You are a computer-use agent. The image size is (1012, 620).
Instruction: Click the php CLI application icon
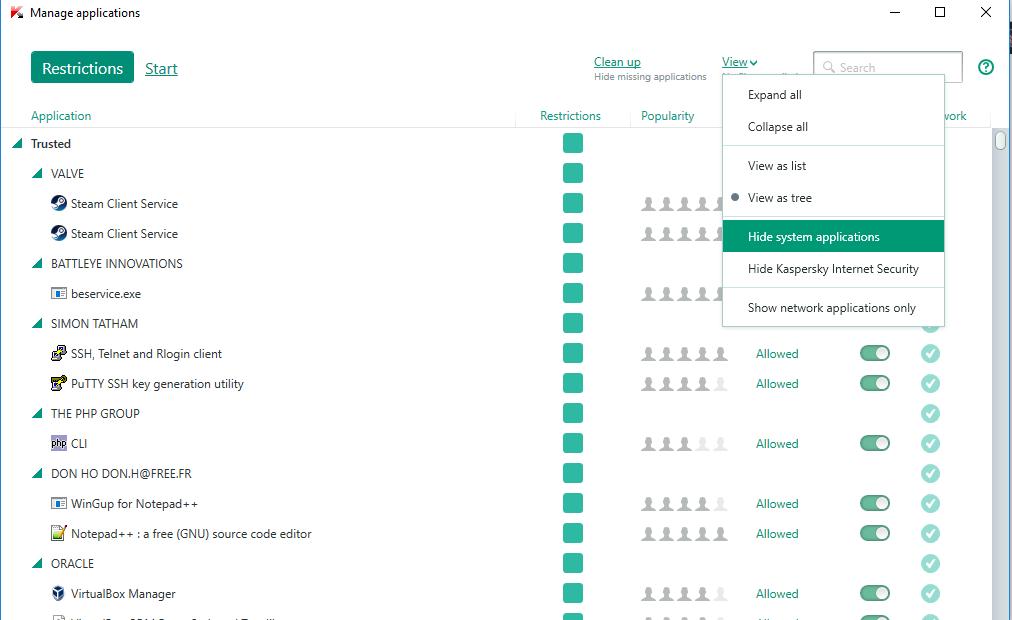click(59, 443)
